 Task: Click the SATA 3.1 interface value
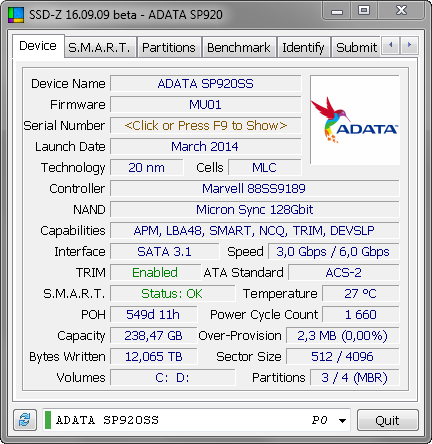tap(165, 252)
